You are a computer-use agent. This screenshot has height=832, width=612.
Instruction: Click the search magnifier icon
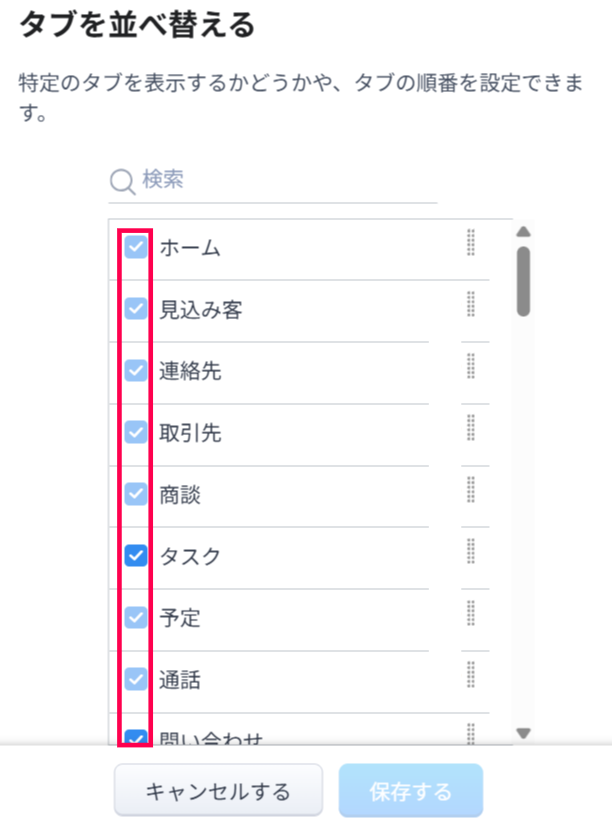[122, 181]
